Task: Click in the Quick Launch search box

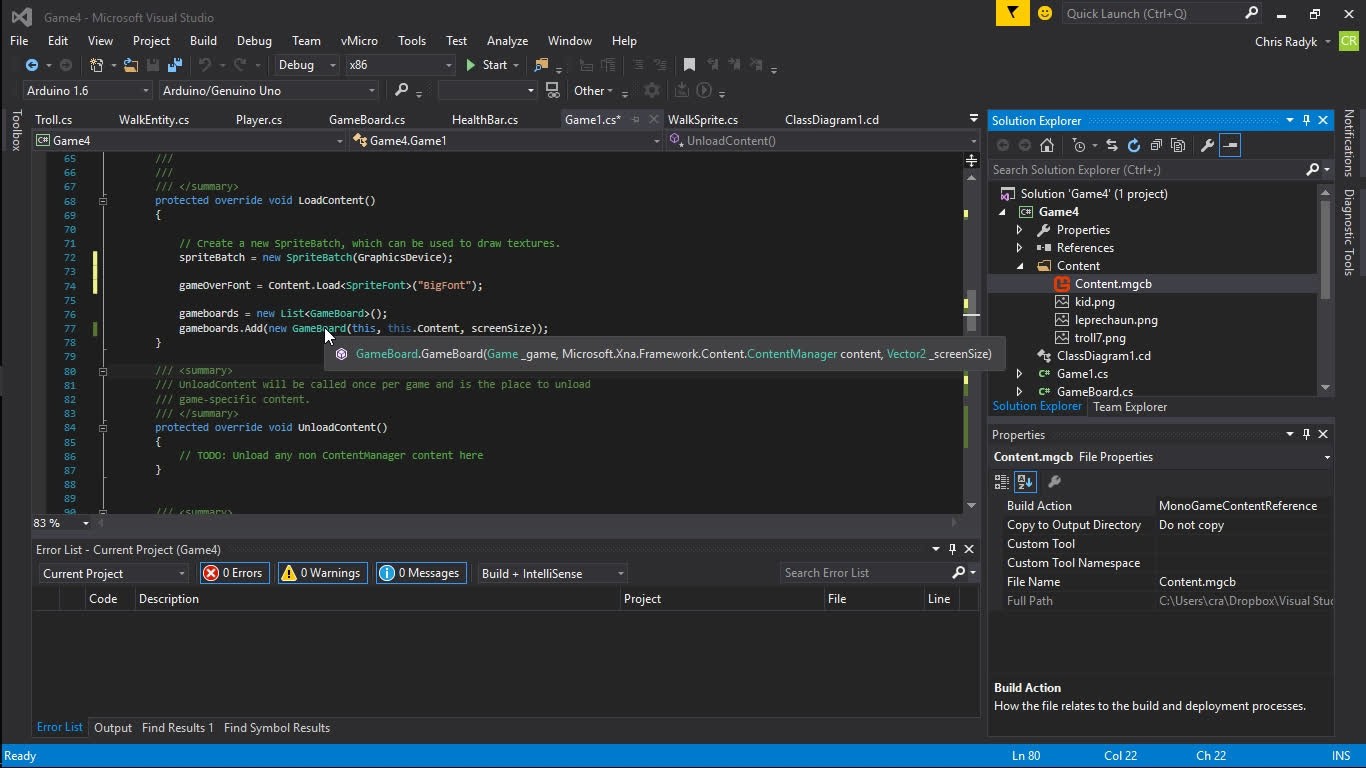Action: (1152, 14)
